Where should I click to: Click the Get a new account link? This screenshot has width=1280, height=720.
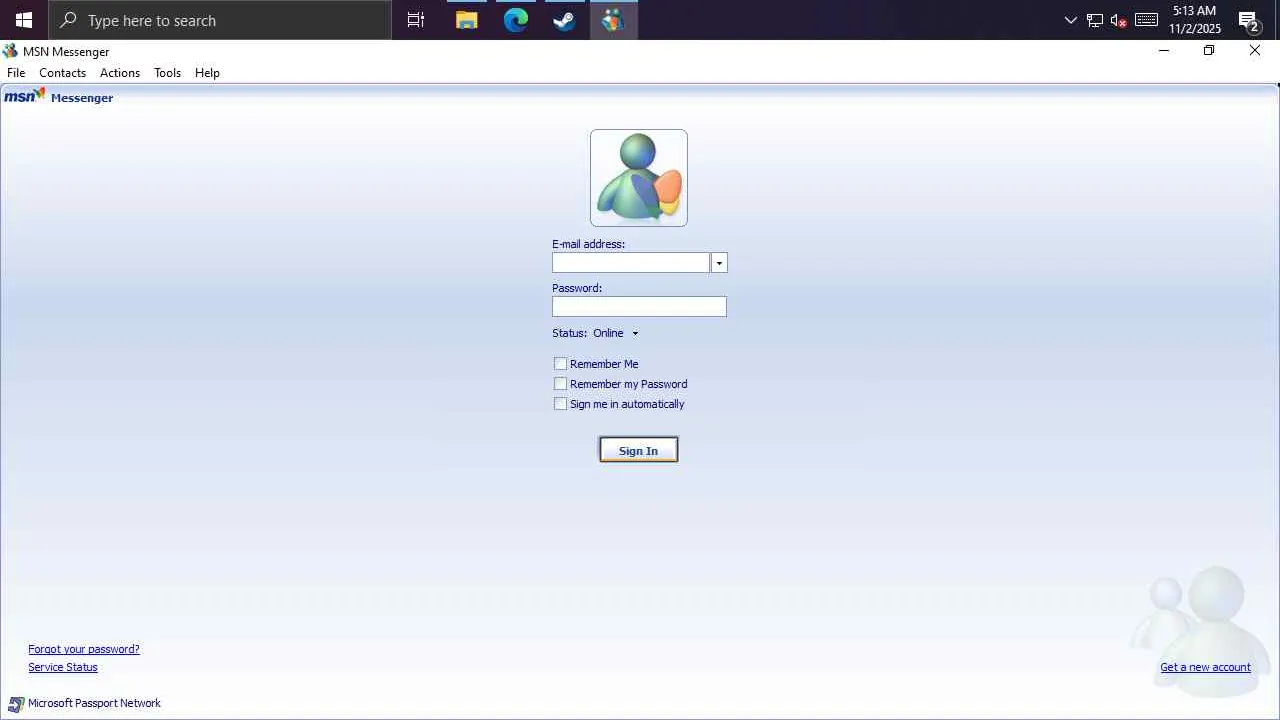[x=1205, y=667]
